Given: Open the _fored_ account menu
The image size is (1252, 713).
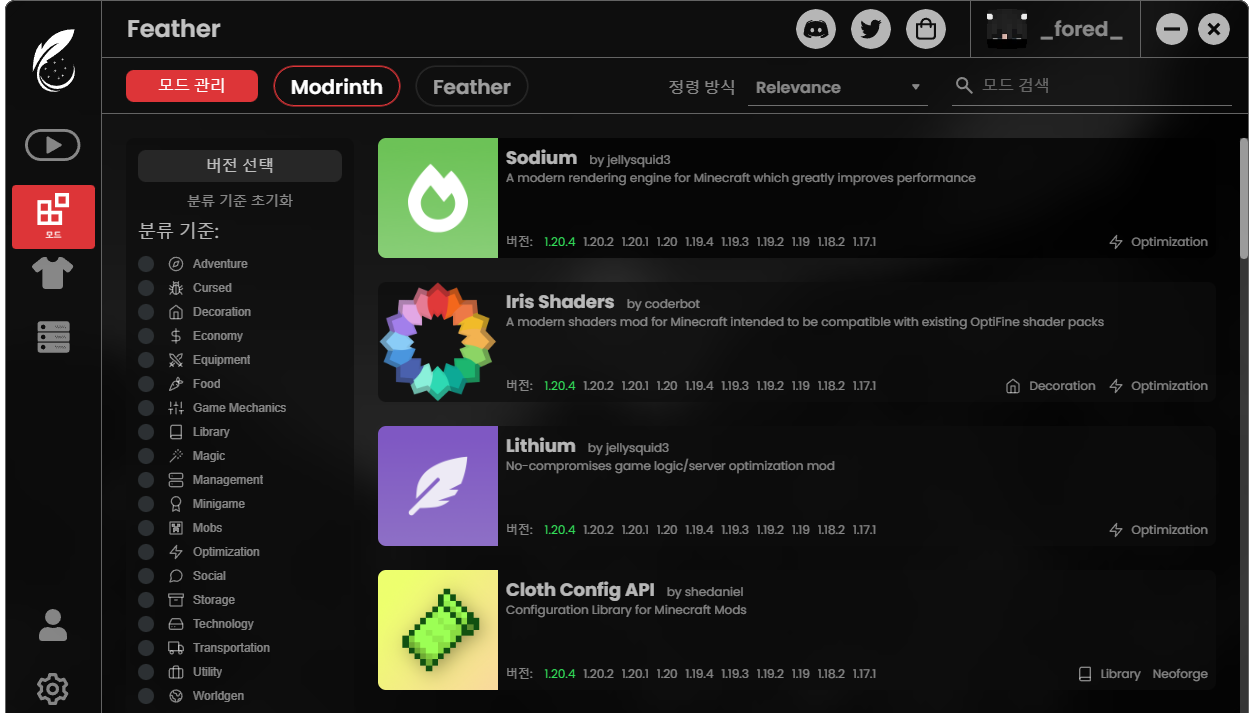Looking at the screenshot, I should point(1056,29).
